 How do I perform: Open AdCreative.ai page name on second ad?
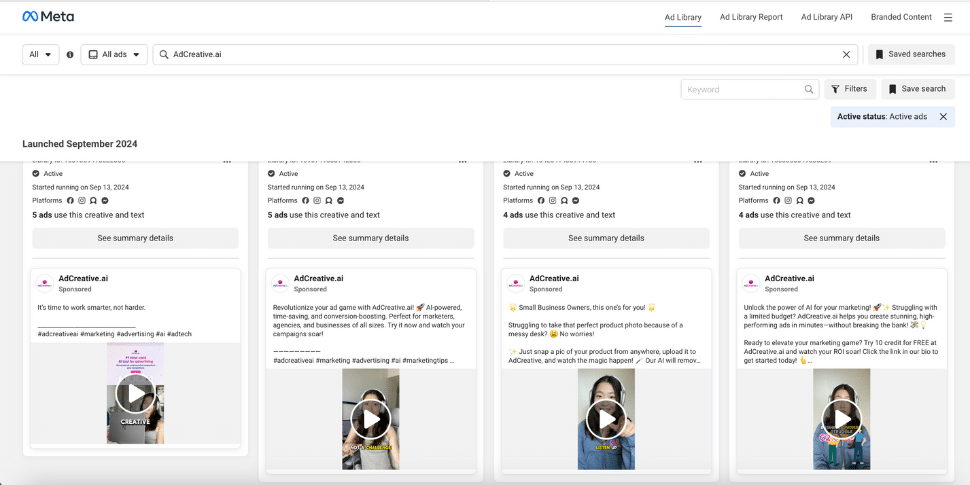pyautogui.click(x=319, y=278)
